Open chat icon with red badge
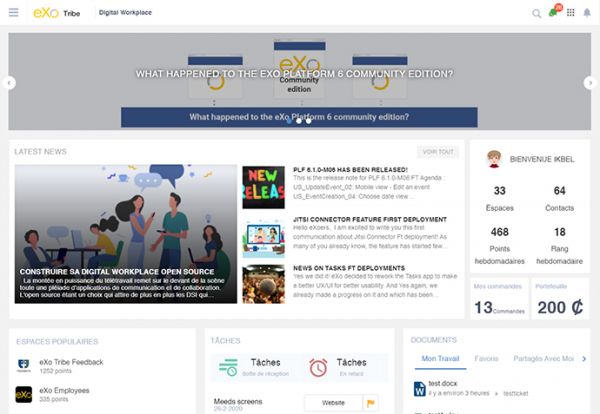This screenshot has width=600, height=414. tap(555, 11)
